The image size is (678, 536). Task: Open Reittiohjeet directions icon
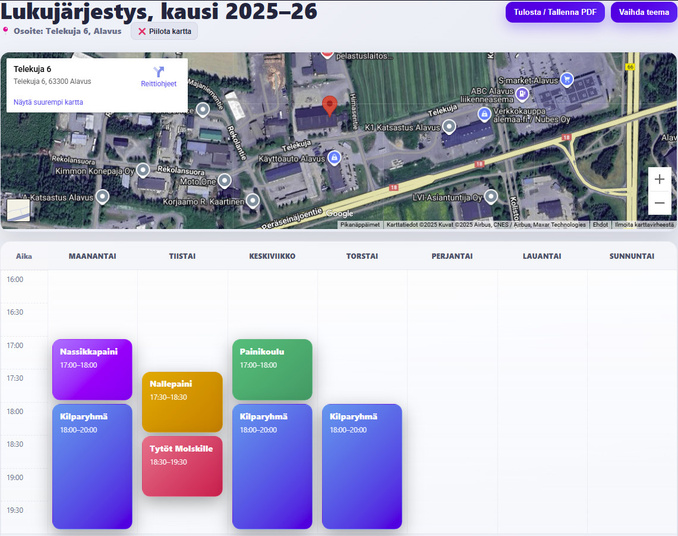pos(159,72)
